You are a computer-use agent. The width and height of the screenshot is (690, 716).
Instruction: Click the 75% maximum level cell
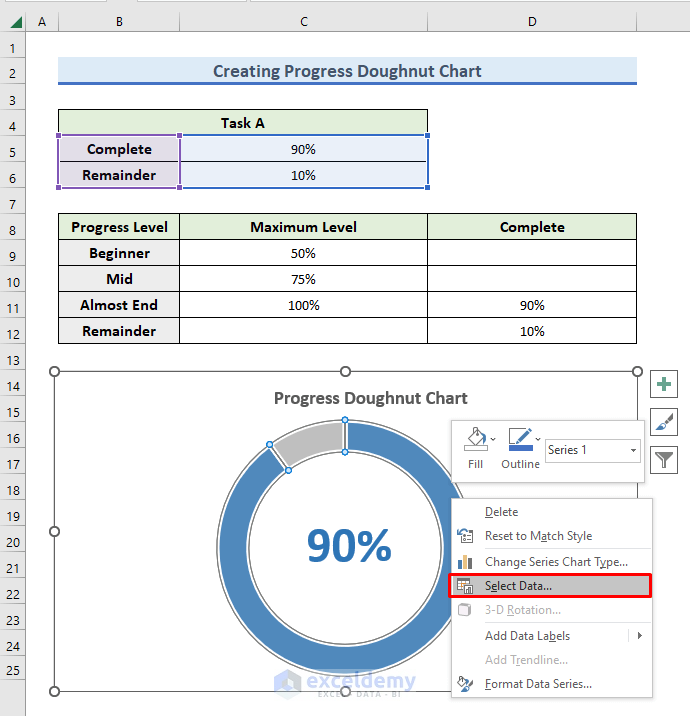click(304, 279)
